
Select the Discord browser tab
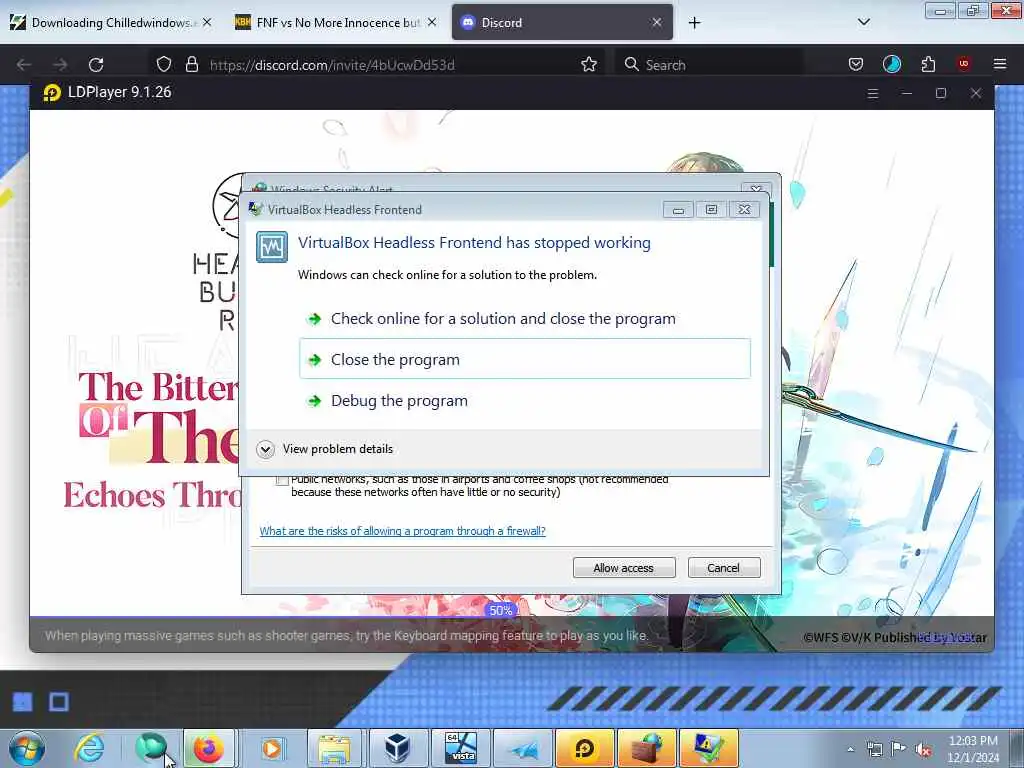tap(562, 23)
